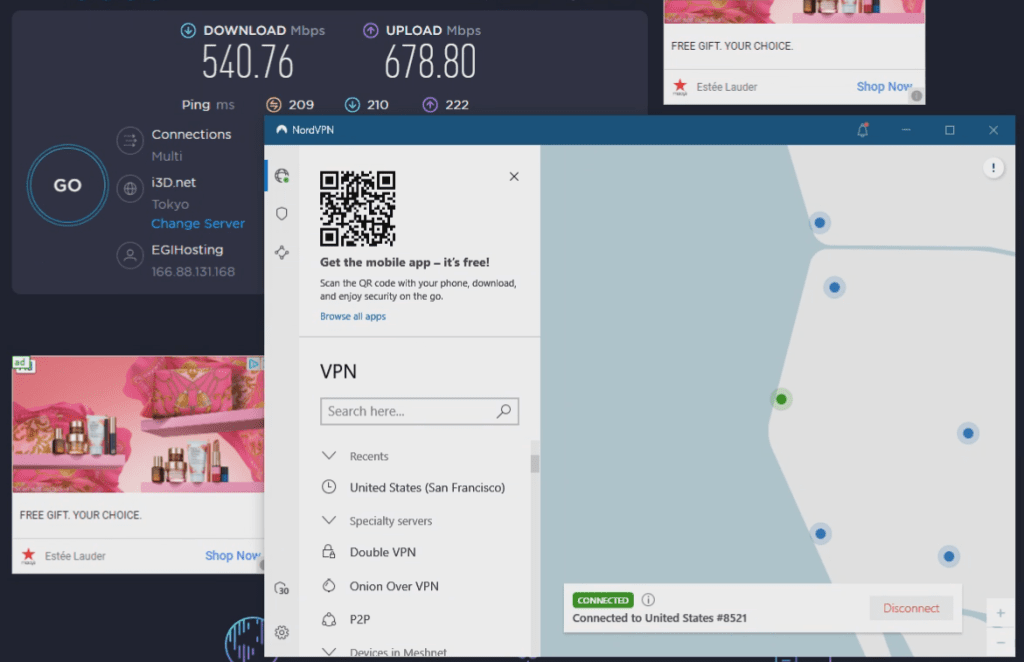
Task: Open the Threat Protection shield icon
Action: [x=281, y=213]
